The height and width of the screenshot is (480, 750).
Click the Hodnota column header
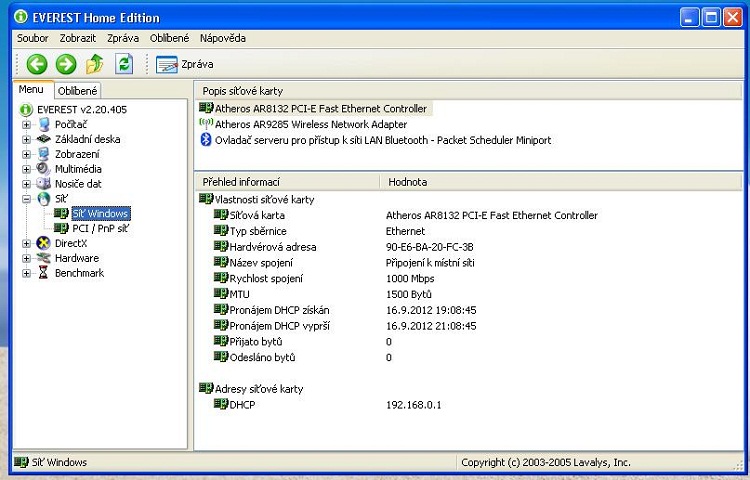[407, 182]
